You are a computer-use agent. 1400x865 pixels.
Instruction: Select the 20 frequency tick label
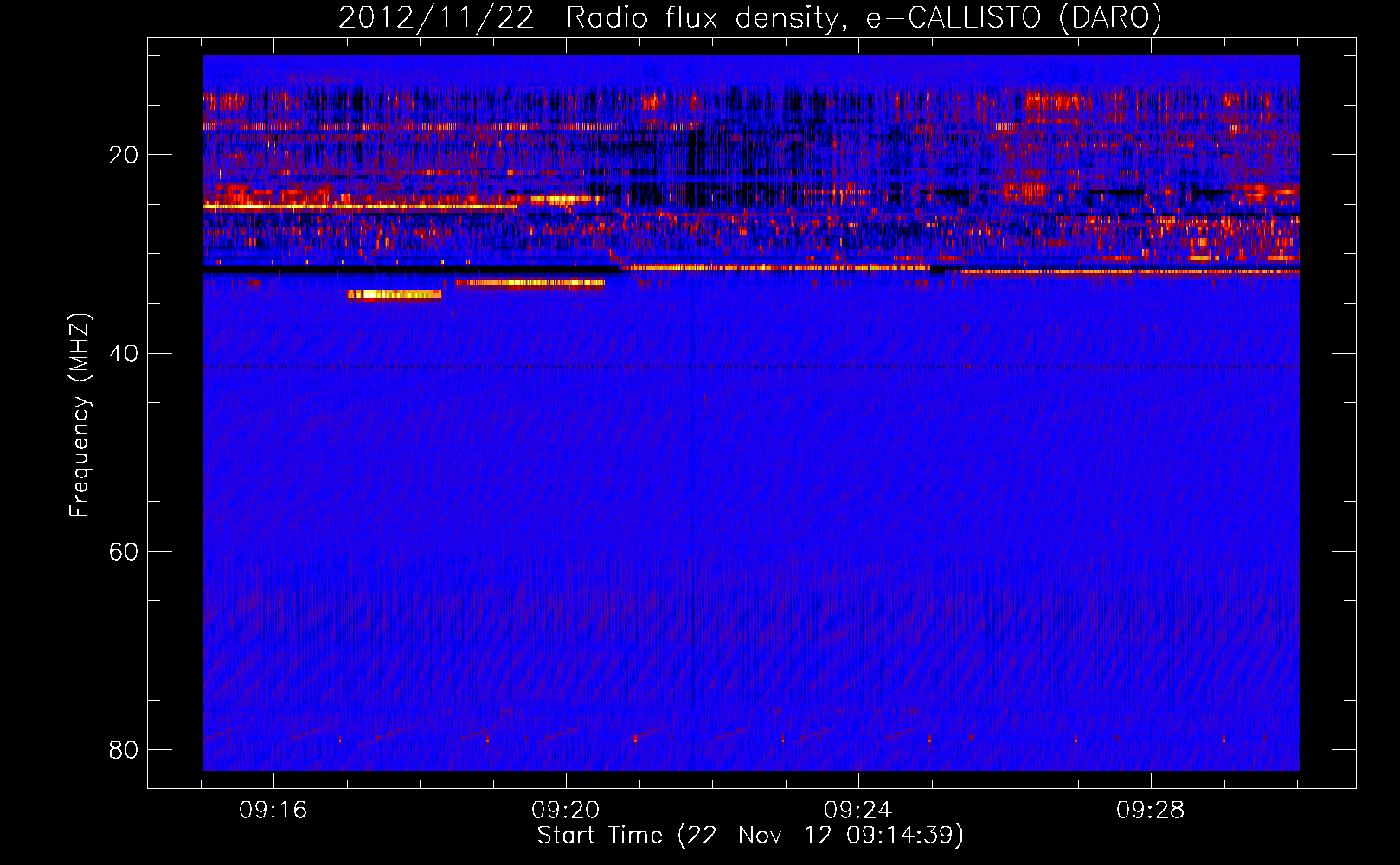[124, 155]
